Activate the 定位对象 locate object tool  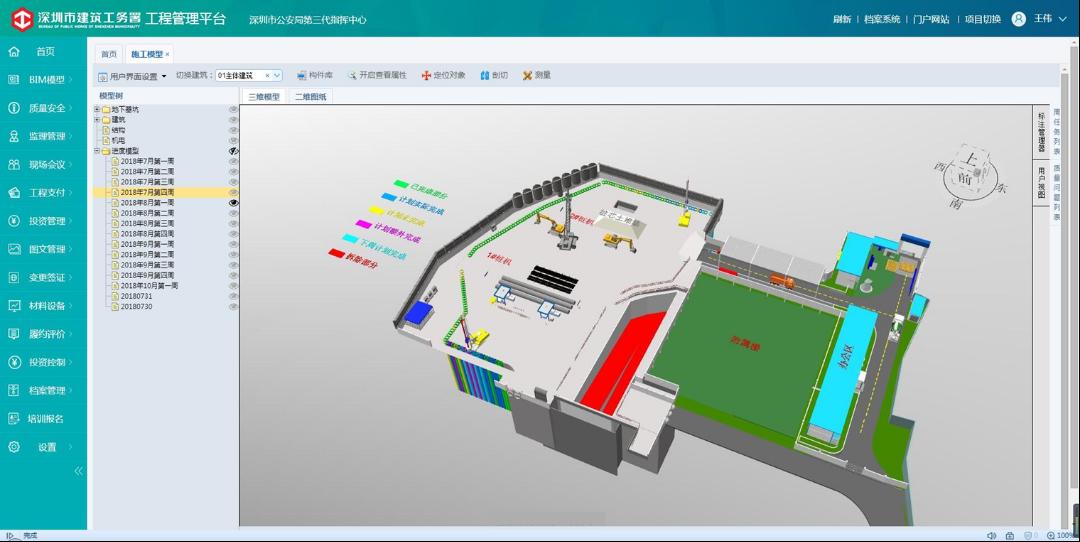tap(443, 75)
